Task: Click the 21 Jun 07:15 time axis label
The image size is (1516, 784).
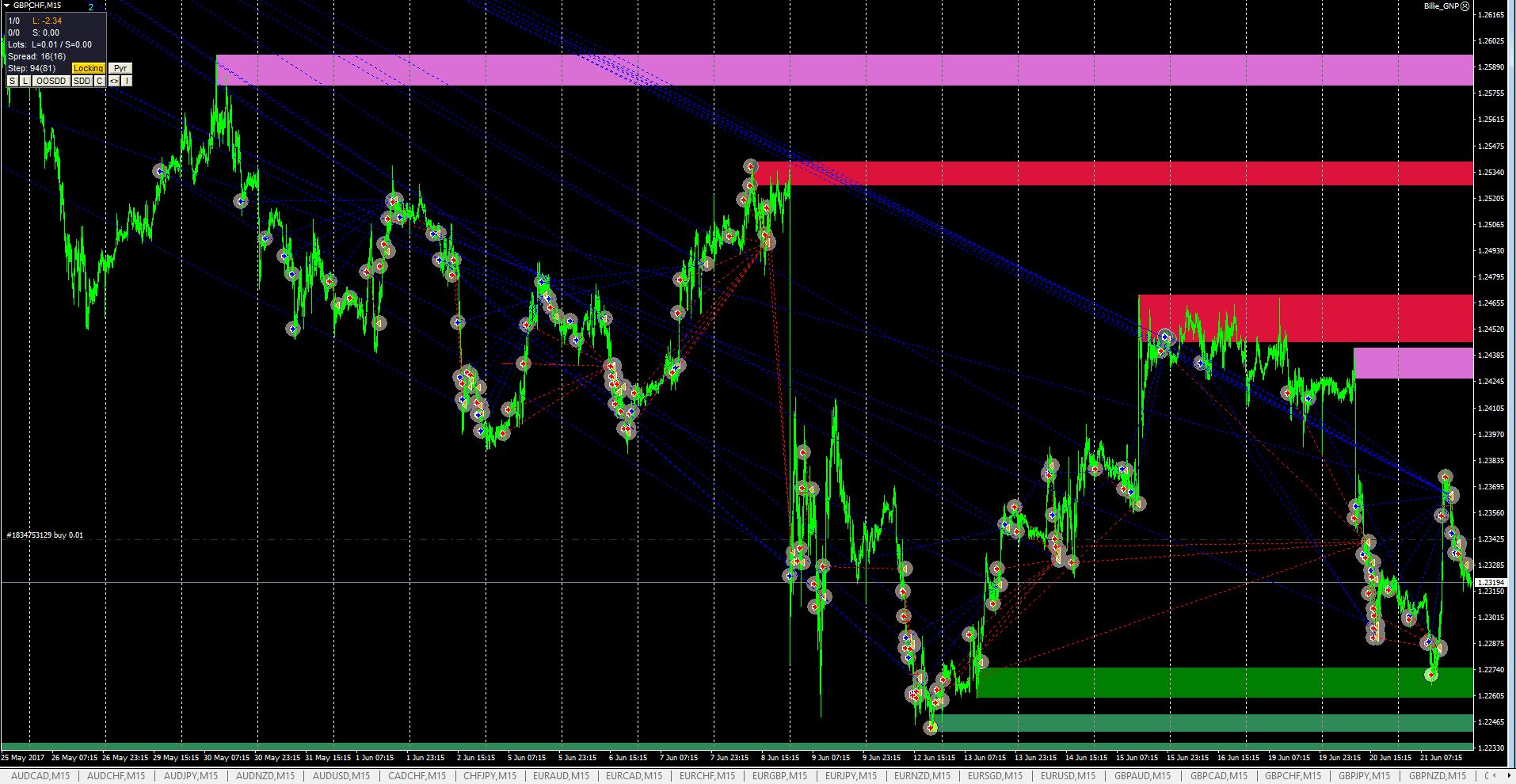Action: point(1442,758)
